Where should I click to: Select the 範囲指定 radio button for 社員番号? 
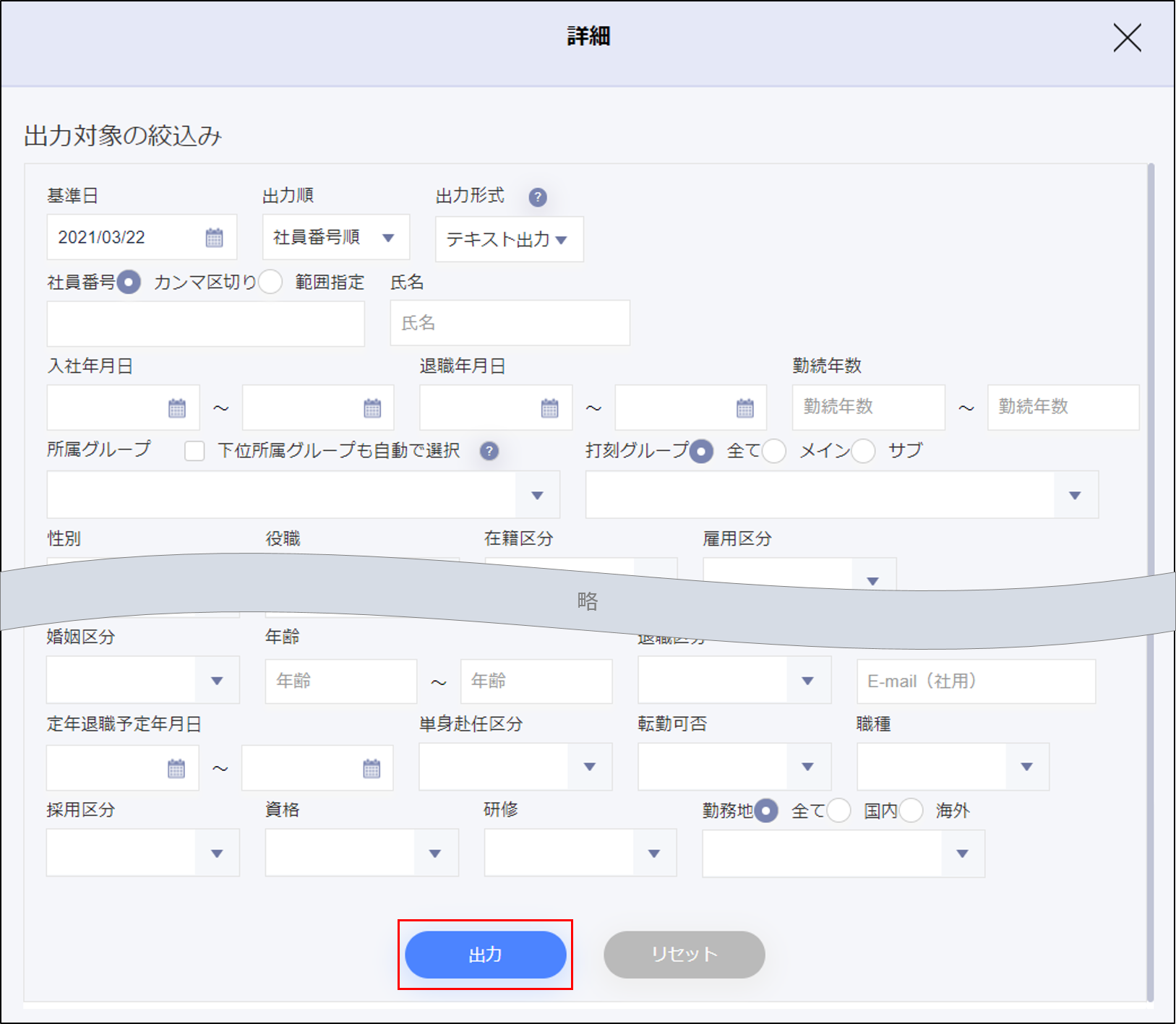tap(270, 282)
